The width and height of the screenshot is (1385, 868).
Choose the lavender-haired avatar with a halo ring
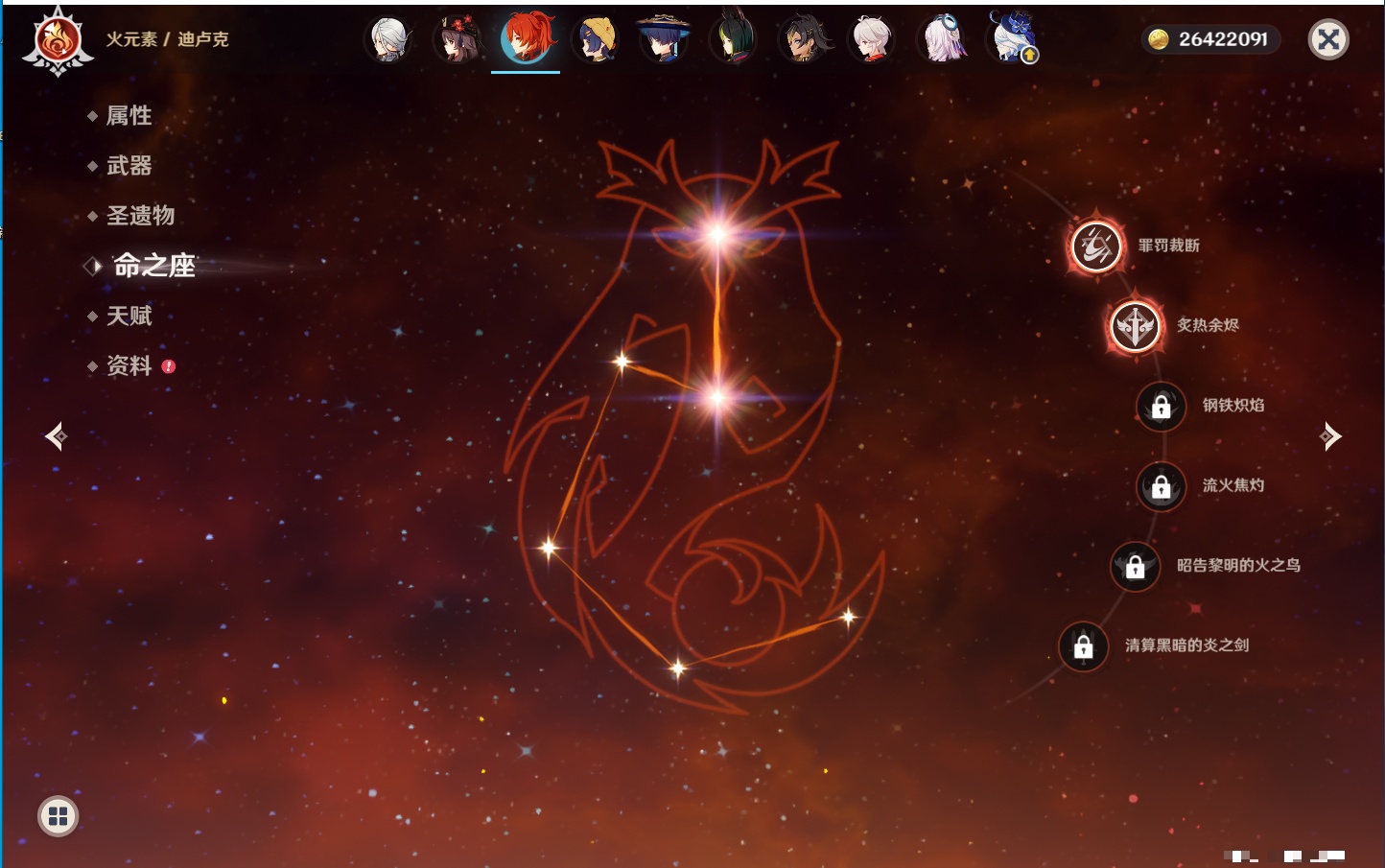click(943, 40)
